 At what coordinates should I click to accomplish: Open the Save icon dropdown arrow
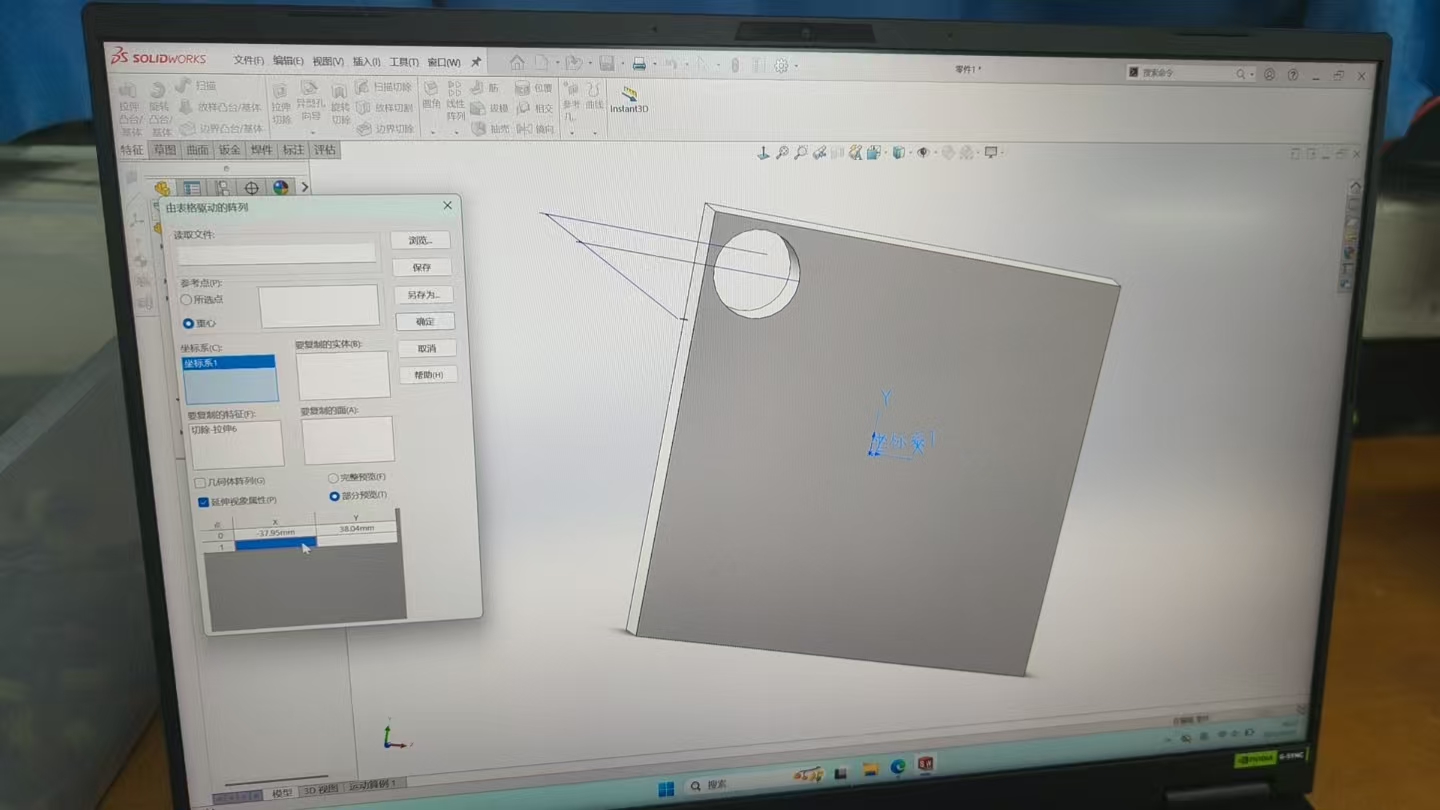(621, 65)
